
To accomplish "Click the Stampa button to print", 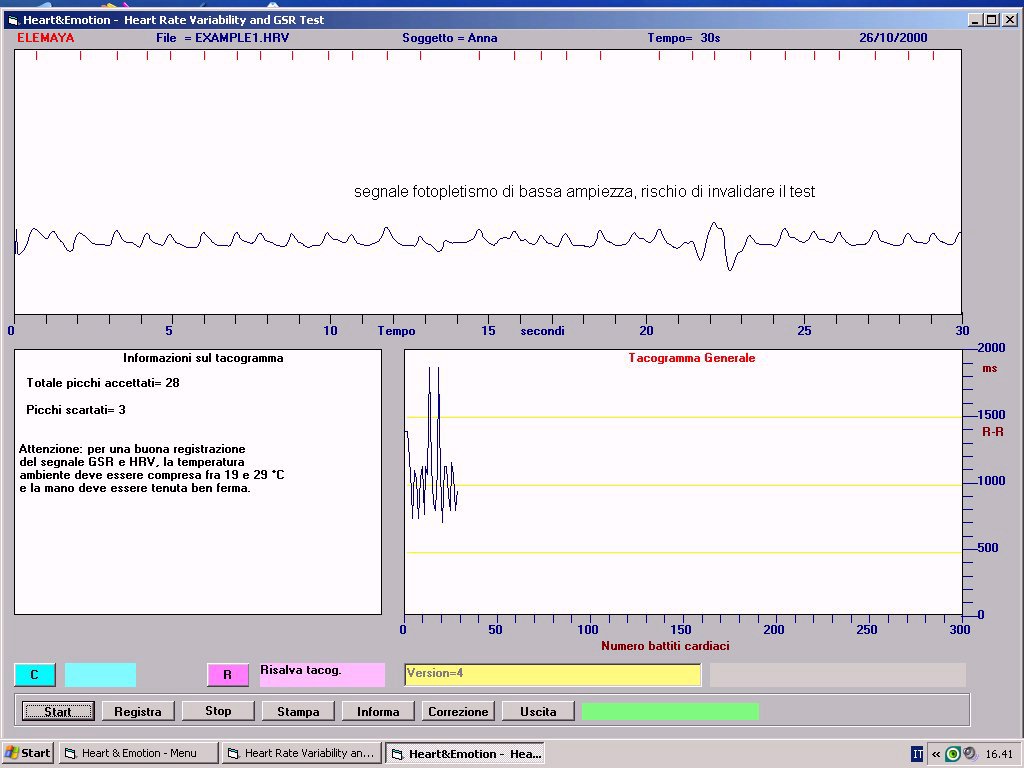I will pyautogui.click(x=298, y=711).
